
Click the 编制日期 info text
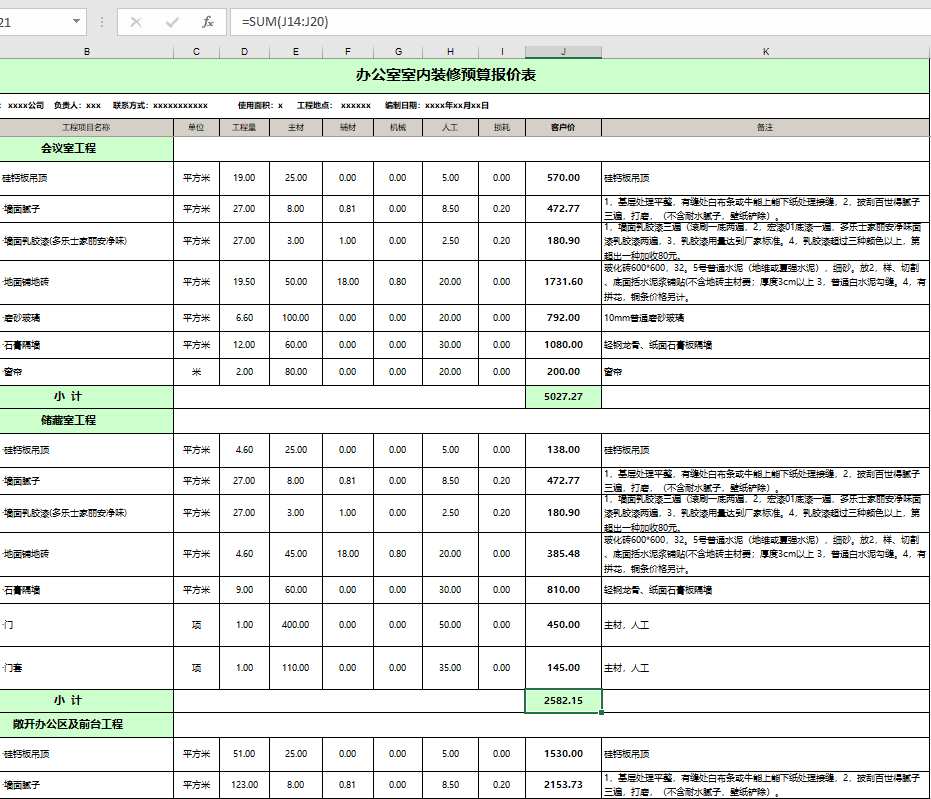click(x=437, y=106)
